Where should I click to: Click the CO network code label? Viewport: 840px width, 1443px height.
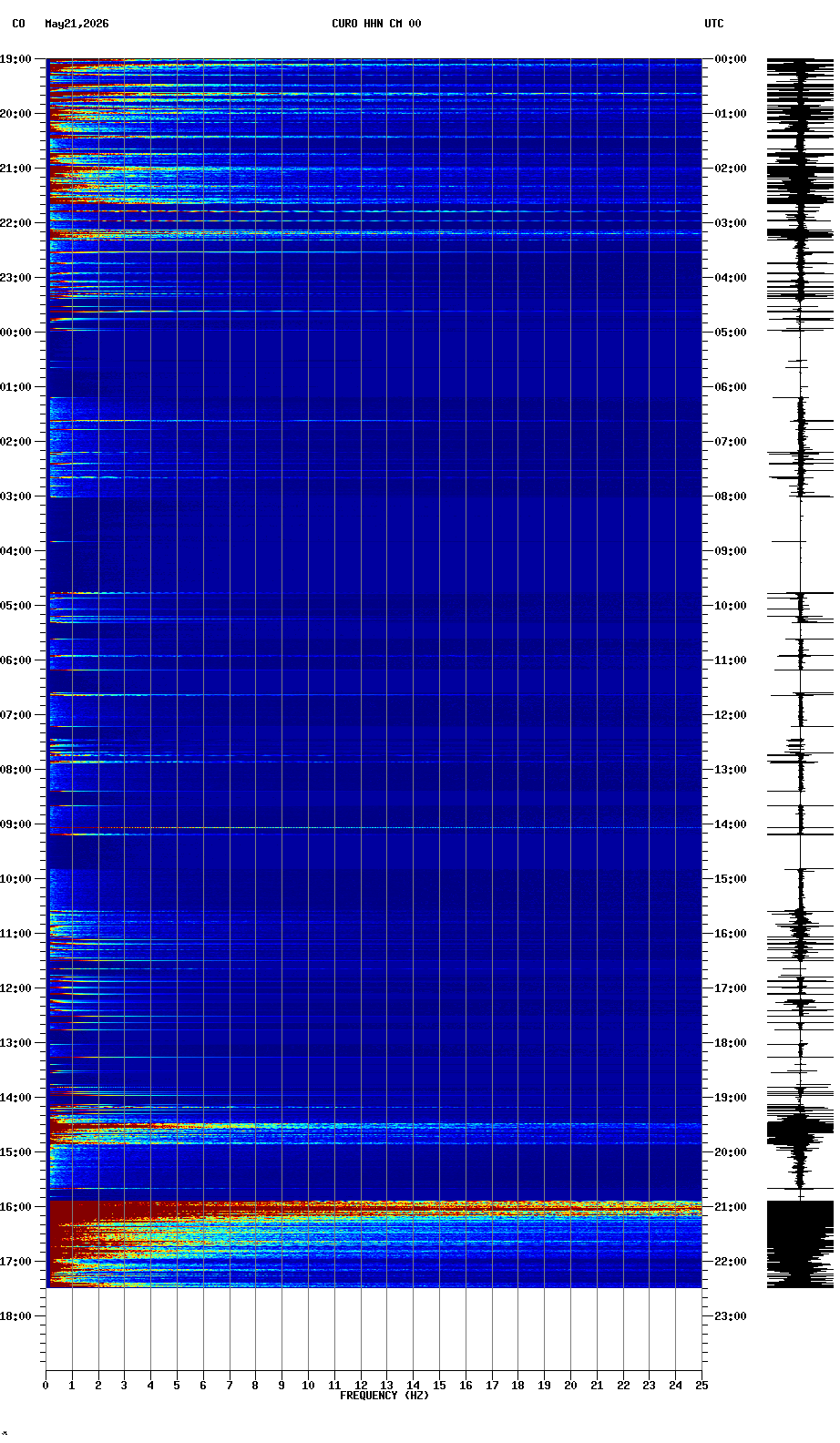click(x=18, y=24)
